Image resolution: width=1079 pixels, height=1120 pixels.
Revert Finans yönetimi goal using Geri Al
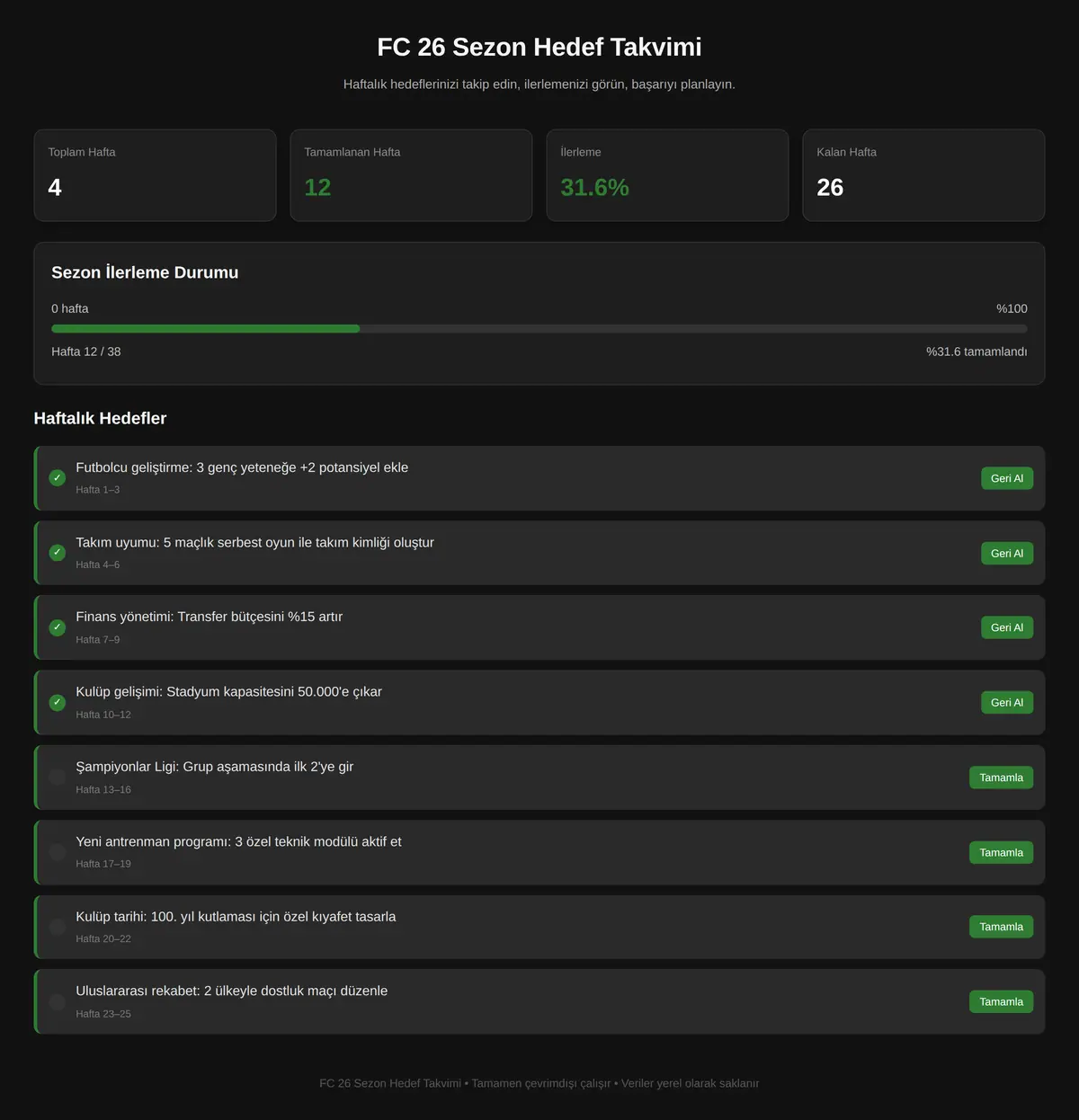(x=1007, y=627)
